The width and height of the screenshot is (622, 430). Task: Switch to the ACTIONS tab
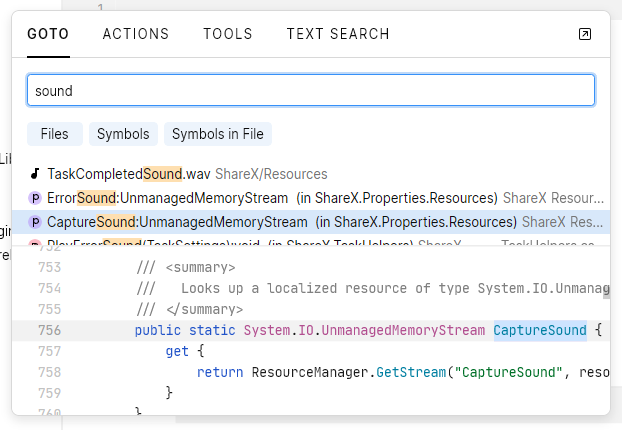point(136,34)
